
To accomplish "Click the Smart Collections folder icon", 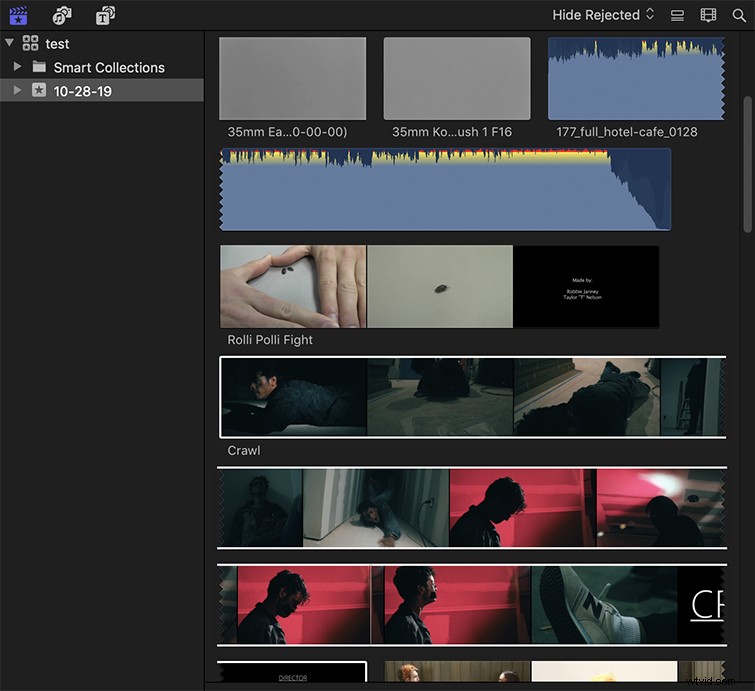I will (x=39, y=66).
